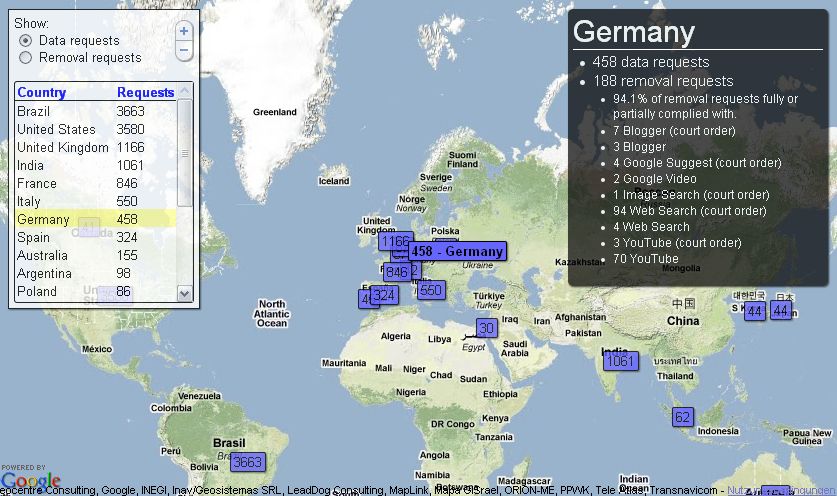
Task: Click the '188 removal requests' line in Germany panel
Action: (663, 81)
